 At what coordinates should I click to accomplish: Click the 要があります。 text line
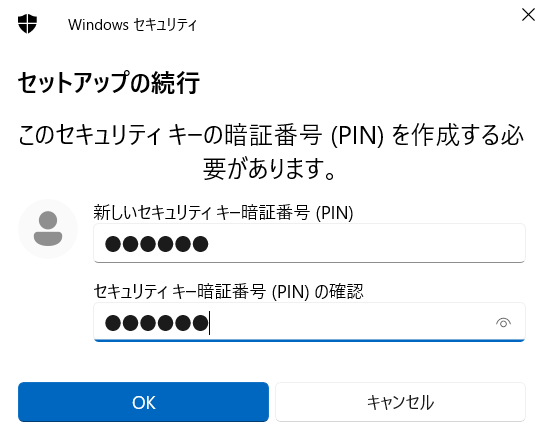tap(269, 169)
